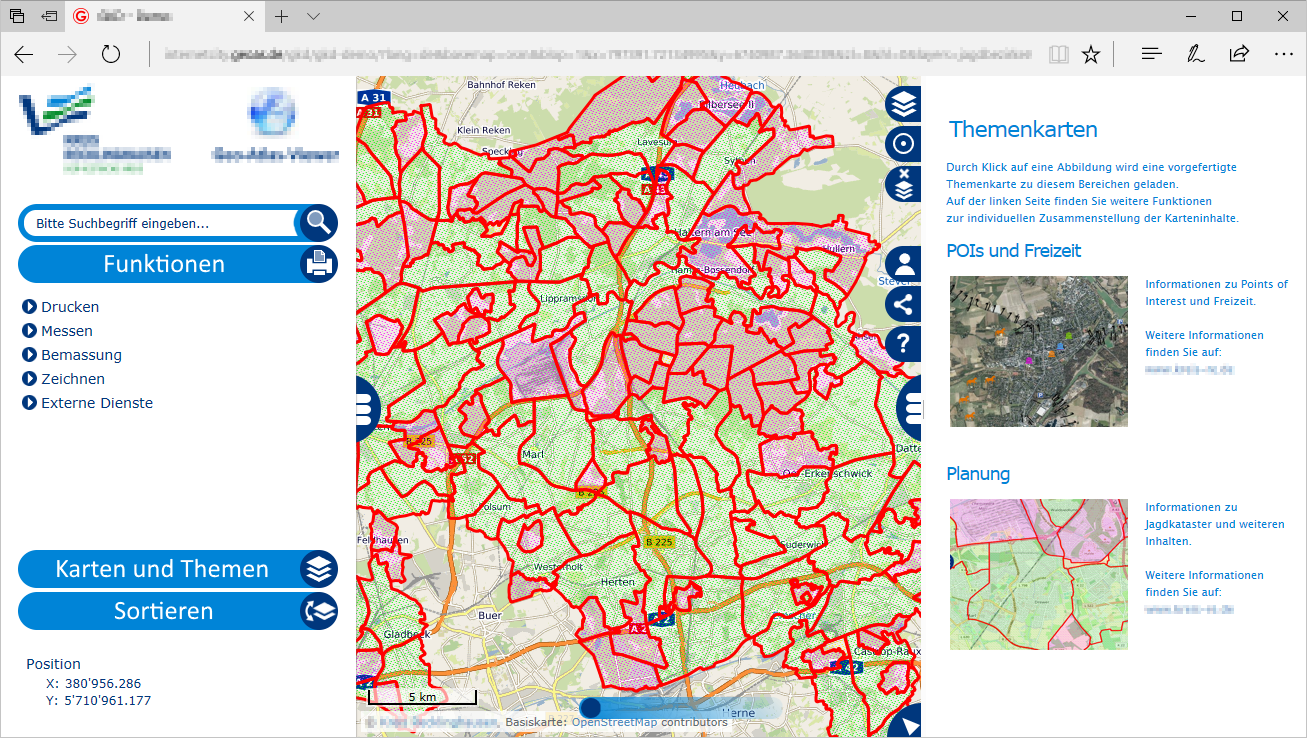
Task: Click the search term input field
Action: [160, 224]
